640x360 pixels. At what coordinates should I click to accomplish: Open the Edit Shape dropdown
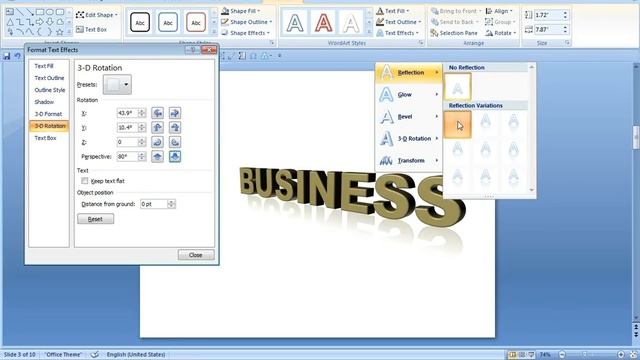[97, 15]
